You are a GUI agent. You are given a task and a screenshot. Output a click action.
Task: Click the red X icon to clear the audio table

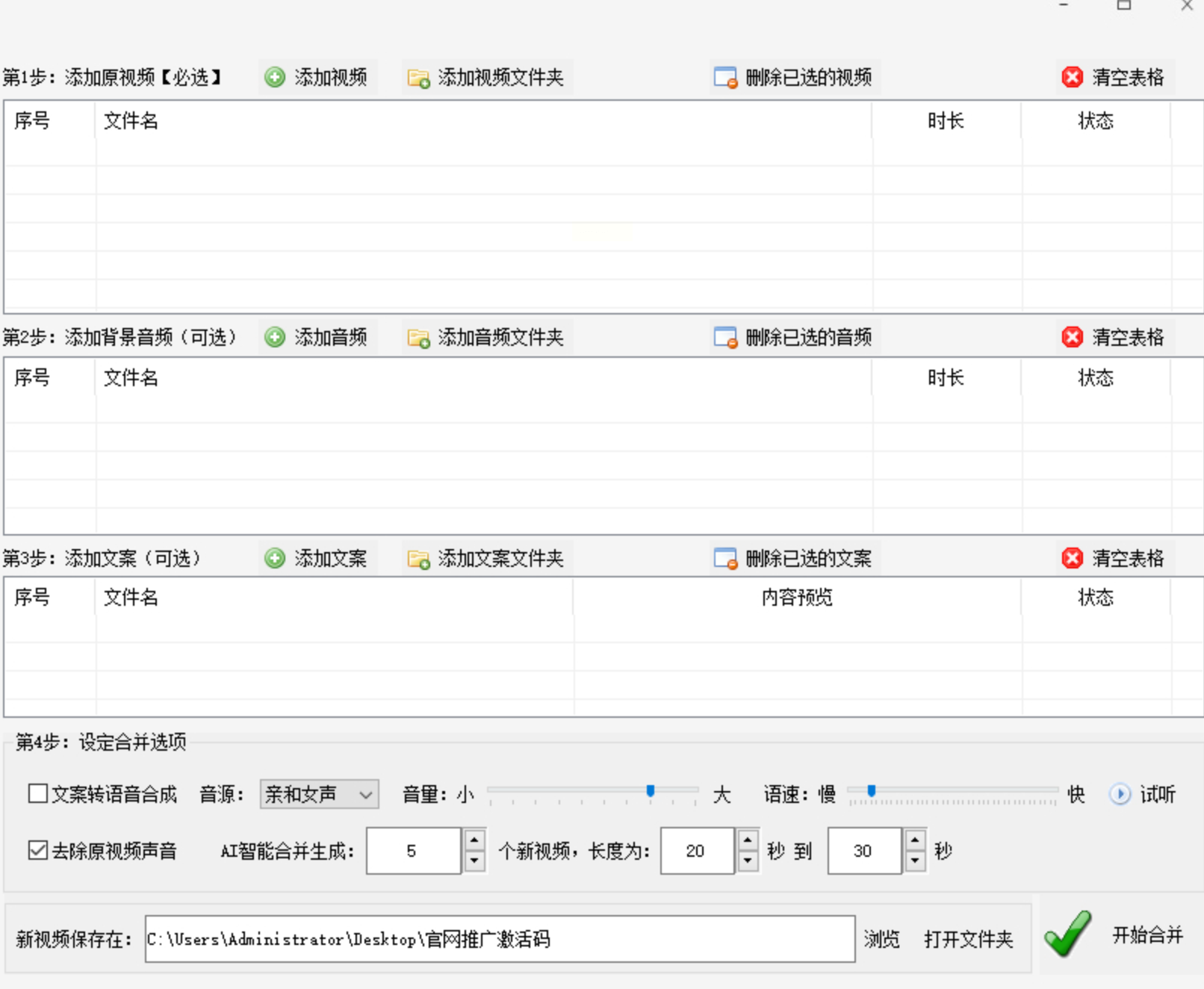(x=1073, y=337)
